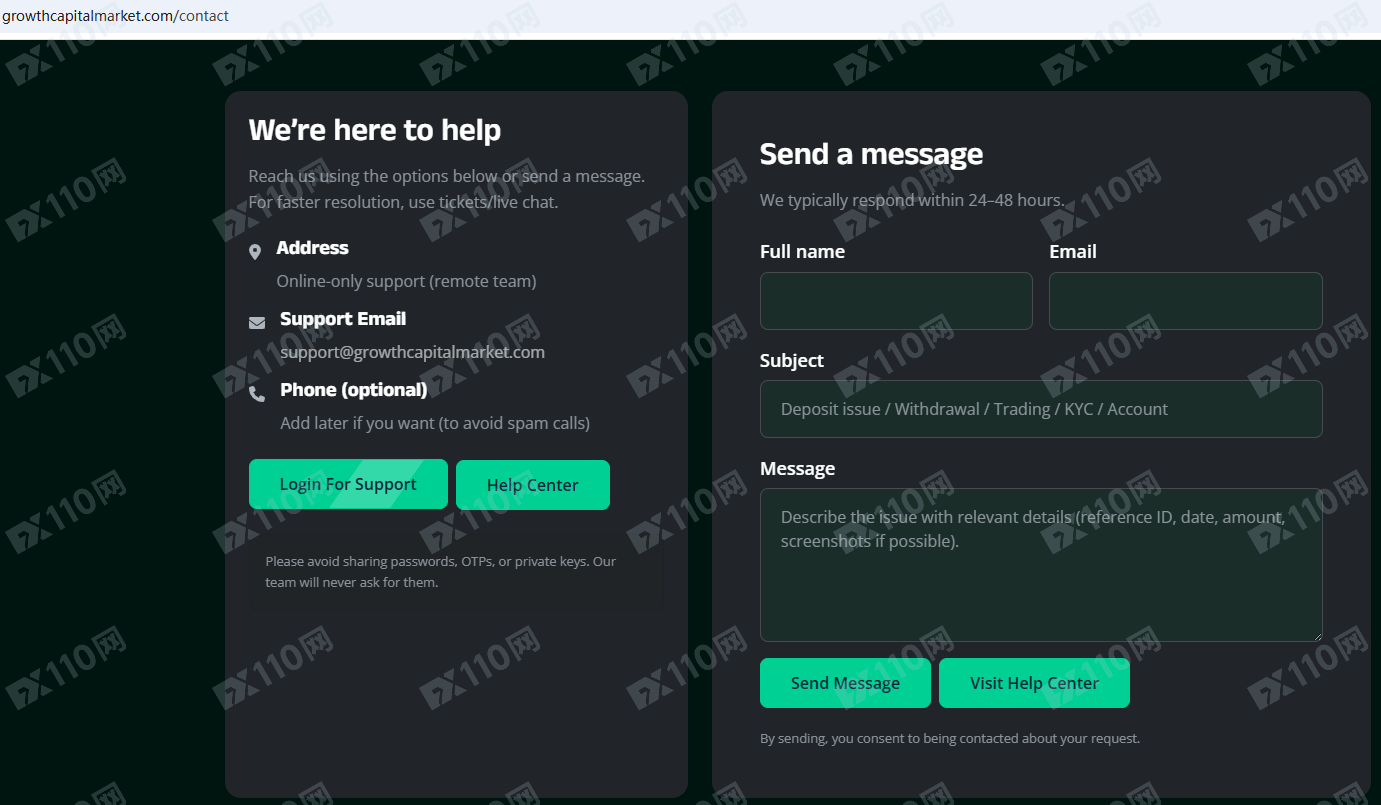Select the Subject text field
This screenshot has width=1381, height=805.
click(x=1041, y=409)
